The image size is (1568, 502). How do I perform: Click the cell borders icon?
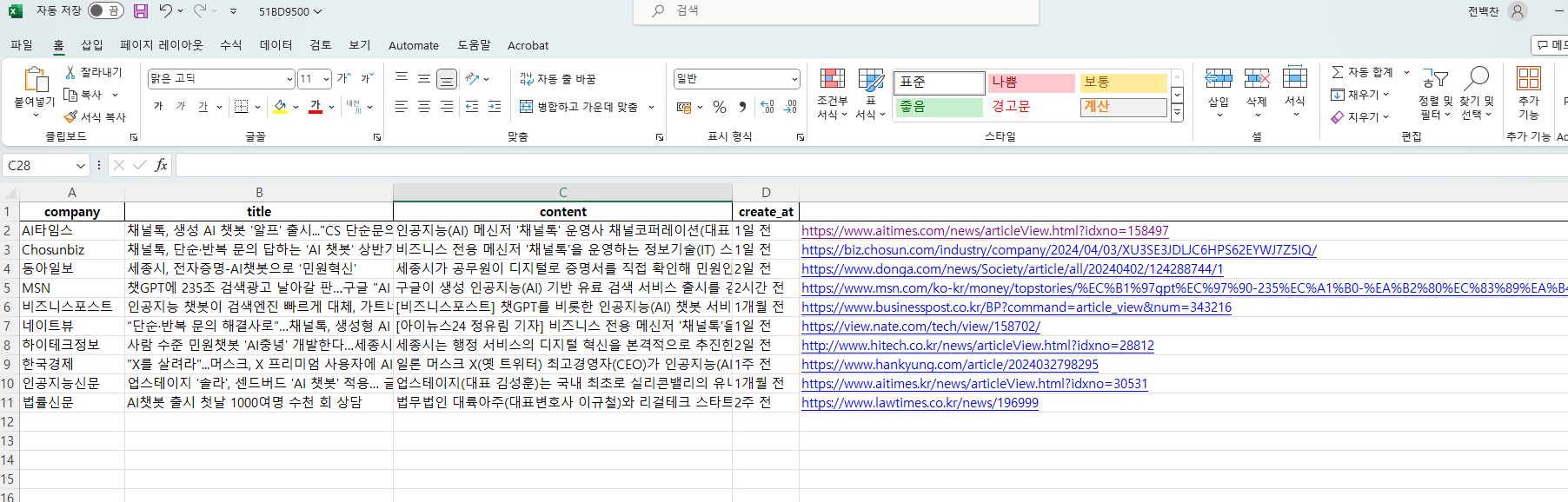(241, 107)
